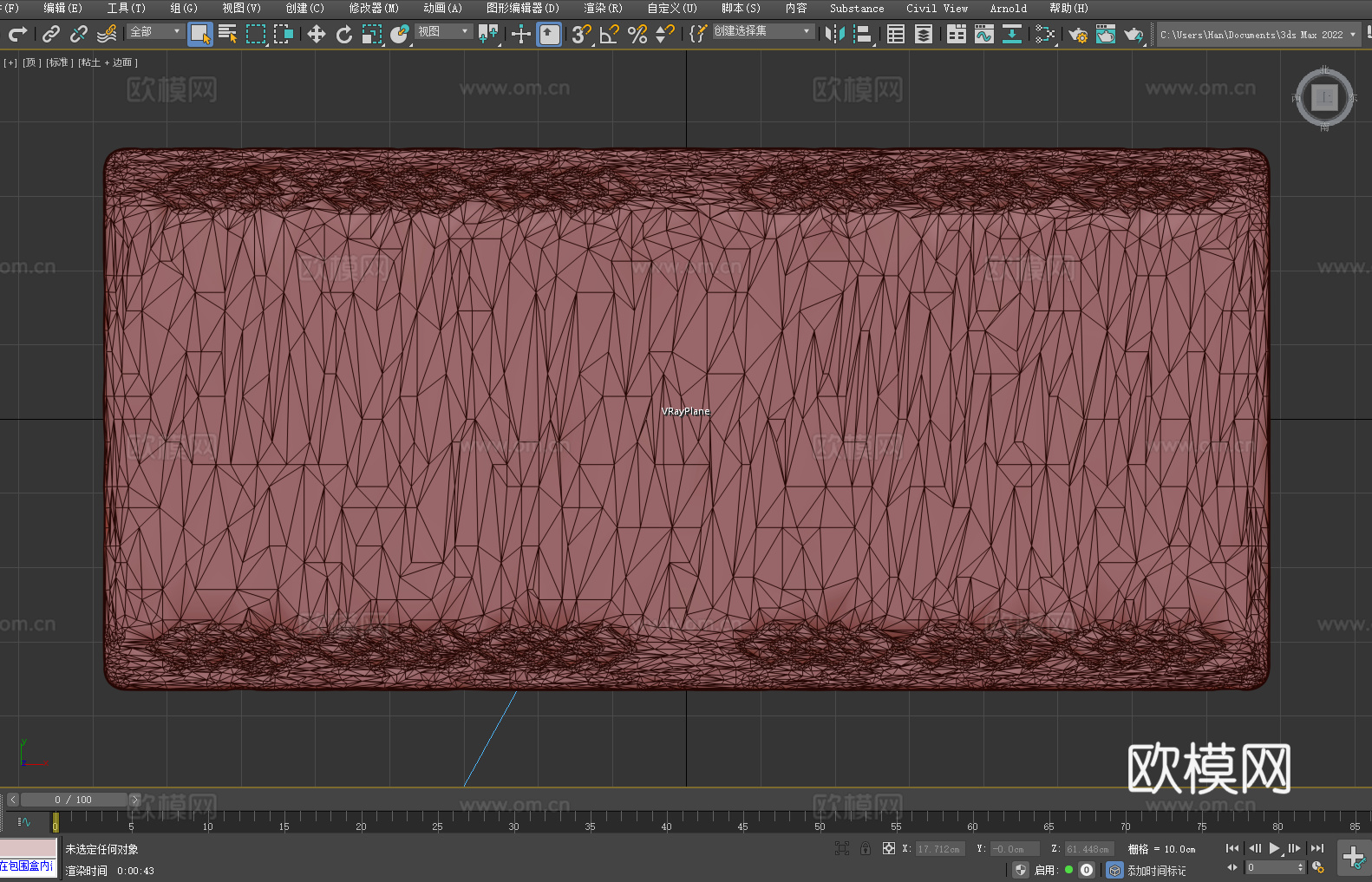Click the time slider left arrow
1372x882 pixels.
click(12, 800)
